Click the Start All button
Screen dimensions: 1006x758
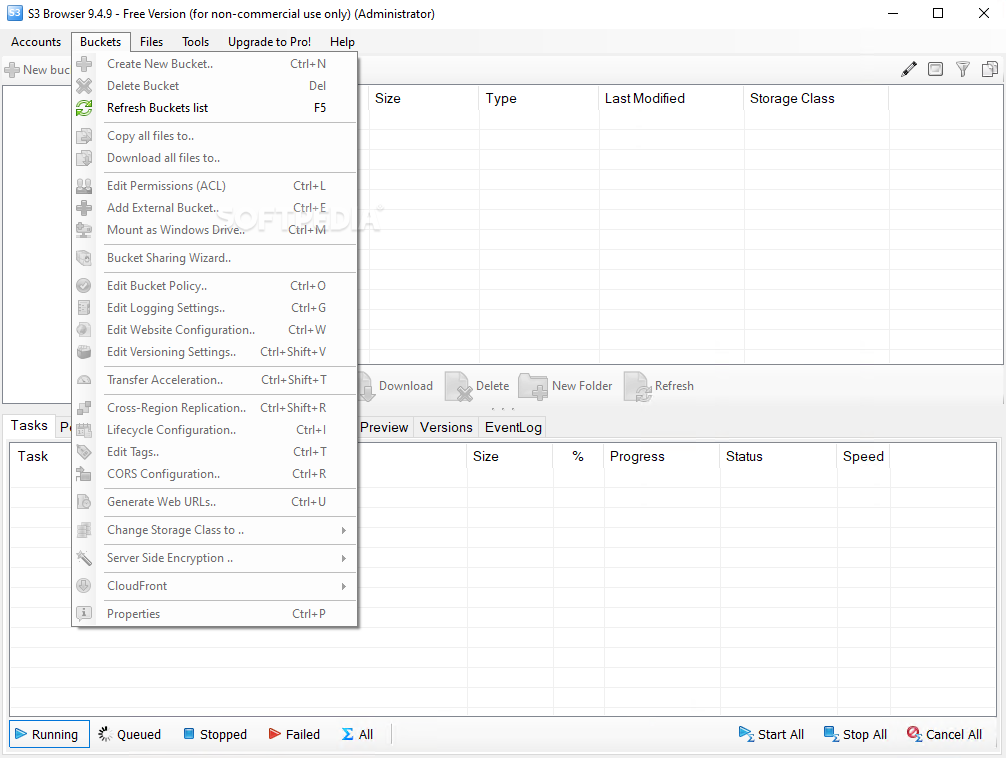click(x=771, y=734)
